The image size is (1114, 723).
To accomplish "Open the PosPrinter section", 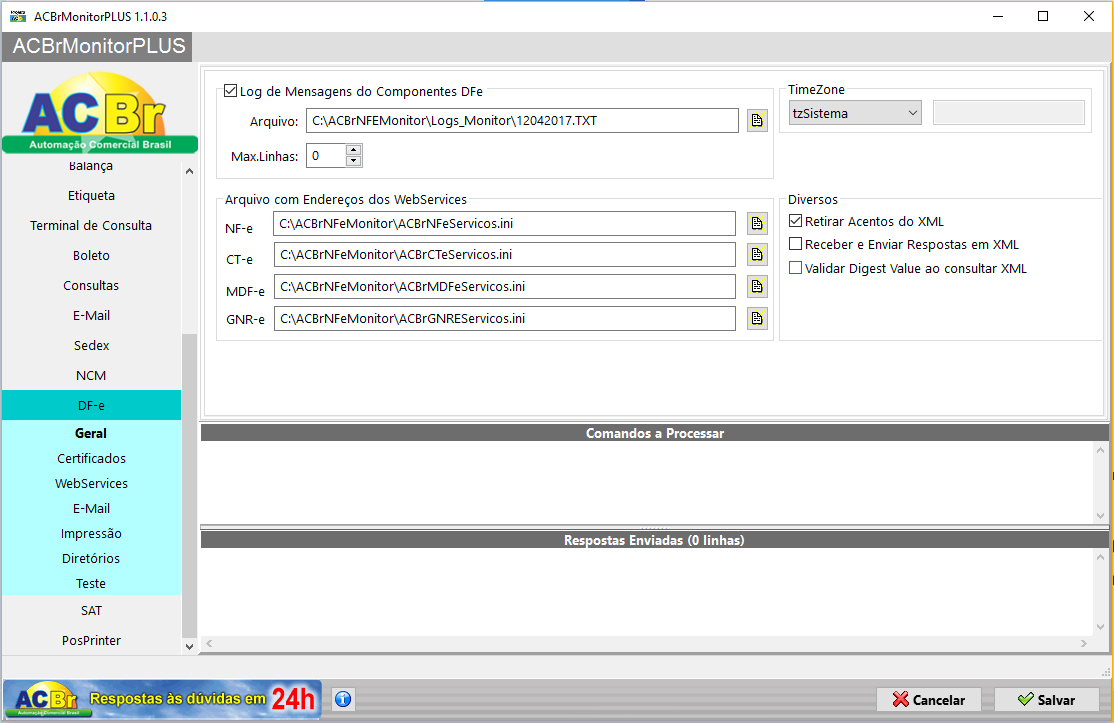I will (x=91, y=641).
